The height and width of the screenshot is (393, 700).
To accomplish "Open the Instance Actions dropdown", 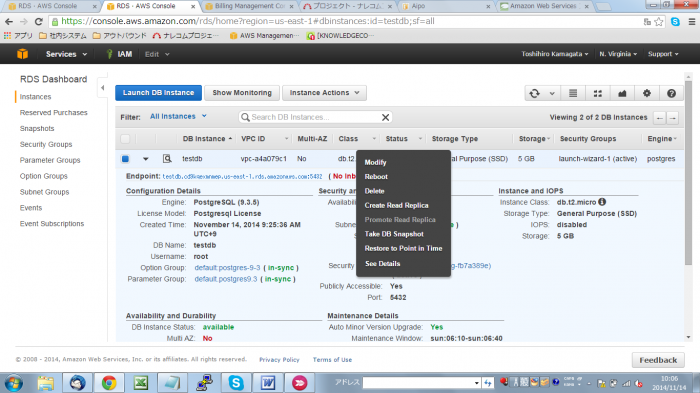I will (x=324, y=93).
